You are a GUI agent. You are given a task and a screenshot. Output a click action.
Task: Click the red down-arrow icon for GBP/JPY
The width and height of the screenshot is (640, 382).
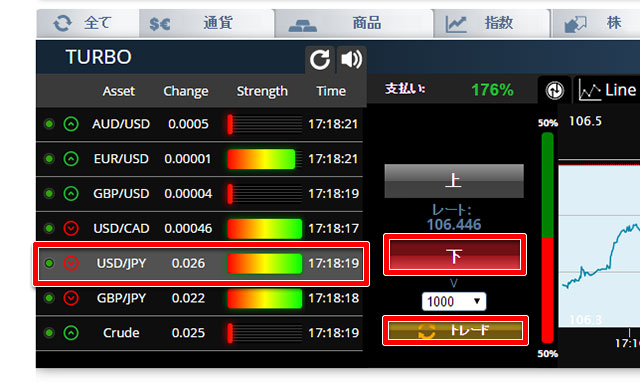tap(71, 298)
